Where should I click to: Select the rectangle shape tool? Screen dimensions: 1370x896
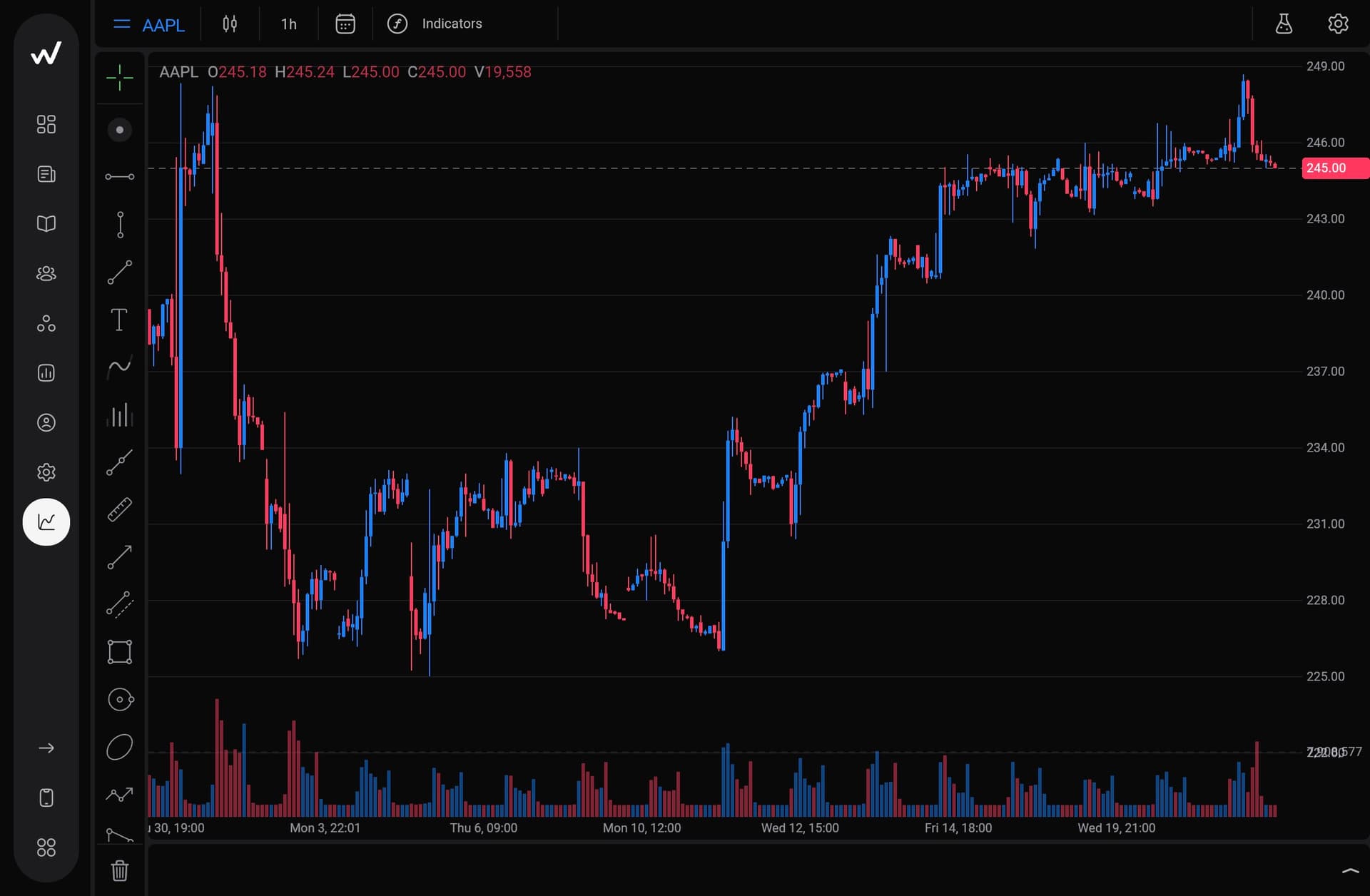[x=120, y=652]
